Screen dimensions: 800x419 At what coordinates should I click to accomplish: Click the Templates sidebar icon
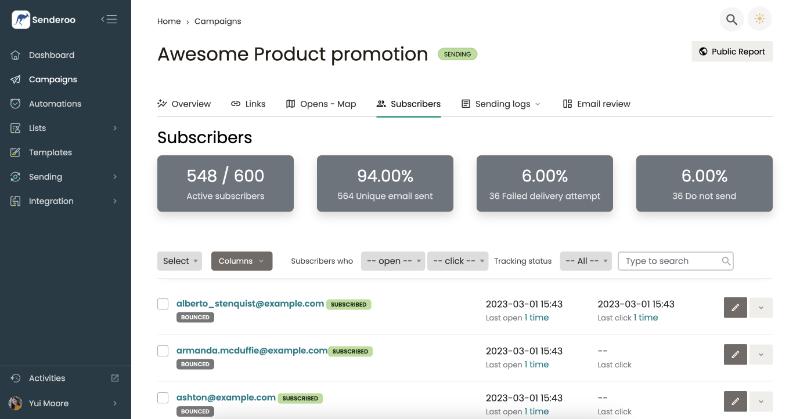point(15,153)
